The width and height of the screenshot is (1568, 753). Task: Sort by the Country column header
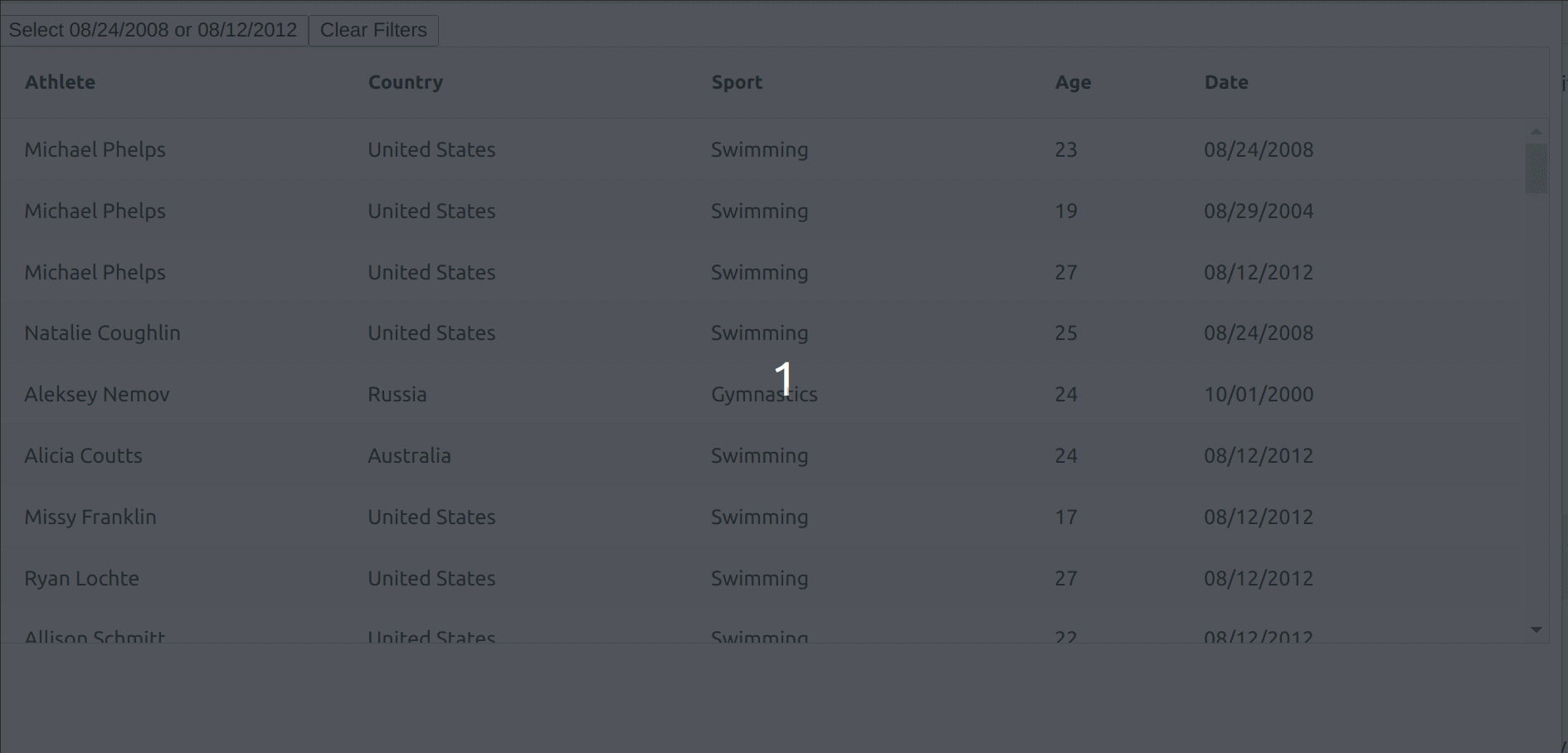point(405,82)
